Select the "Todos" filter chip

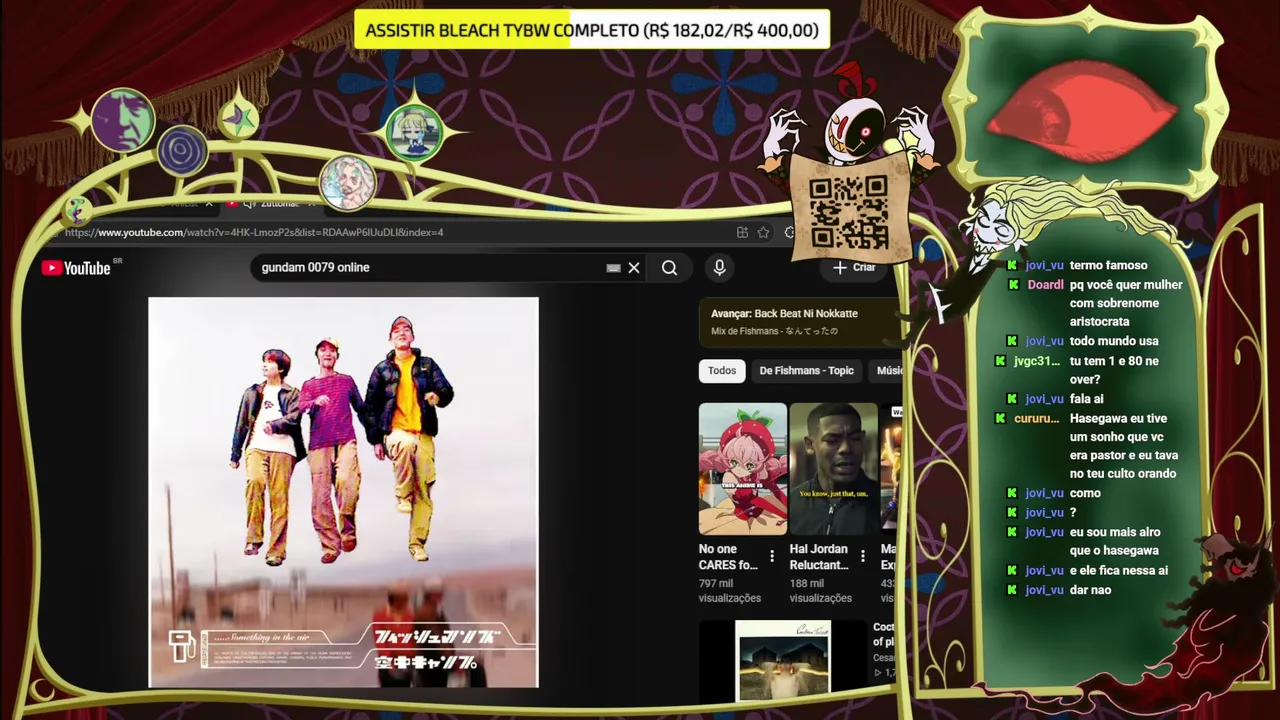click(722, 371)
